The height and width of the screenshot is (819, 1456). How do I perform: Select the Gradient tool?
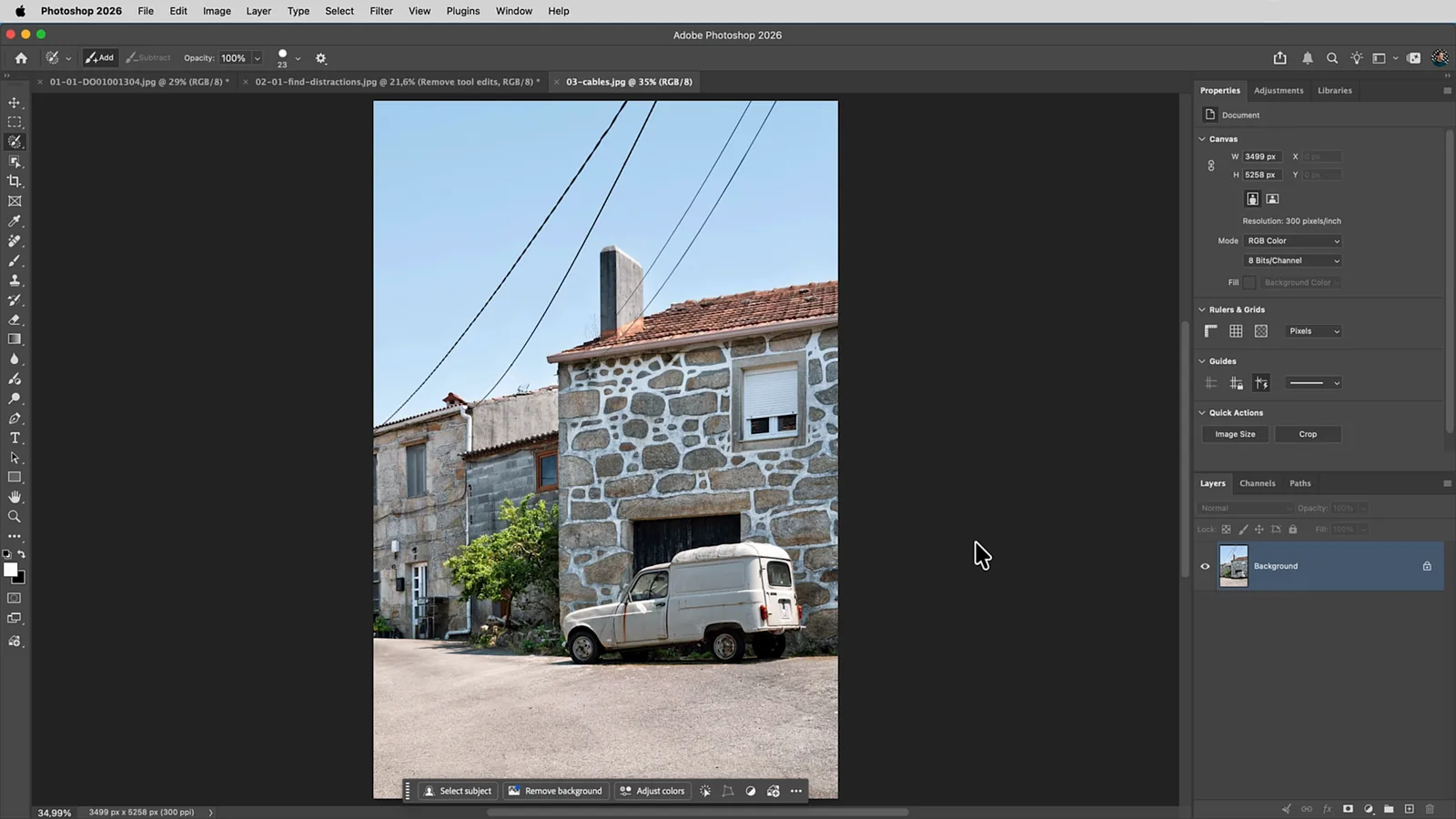(15, 339)
